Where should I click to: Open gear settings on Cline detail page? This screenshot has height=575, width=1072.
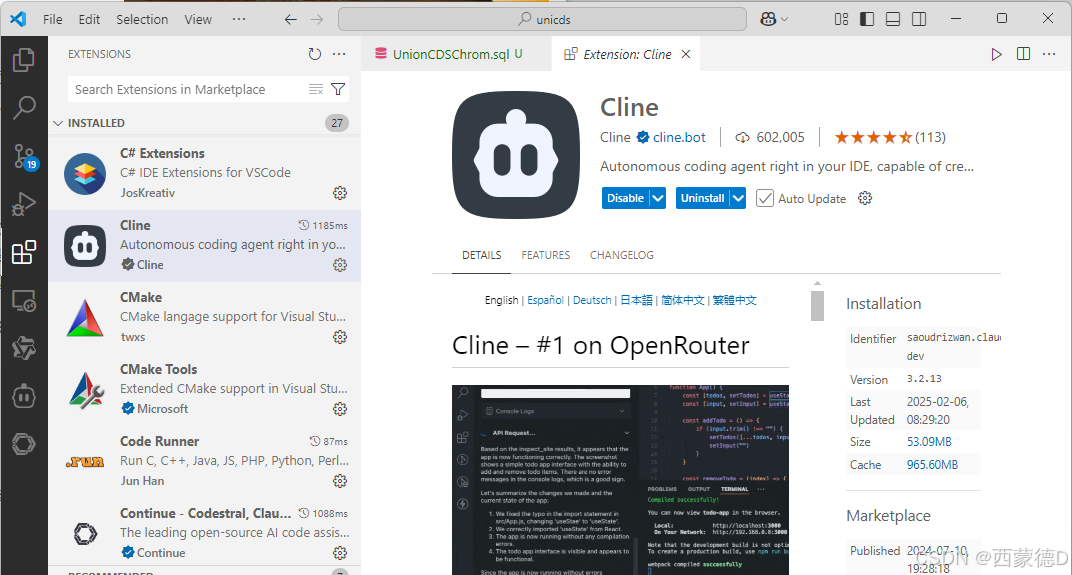click(865, 198)
